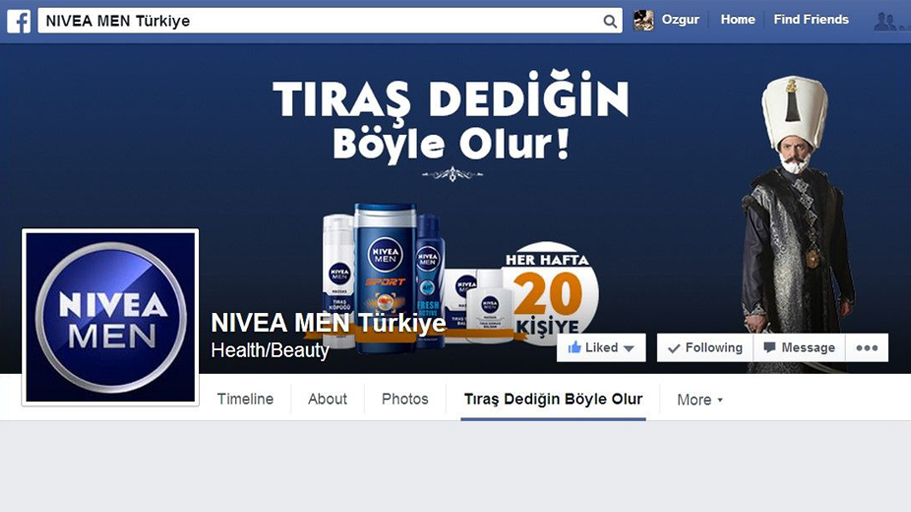The image size is (911, 512).
Task: Click the Facebook logo icon
Action: (x=19, y=22)
